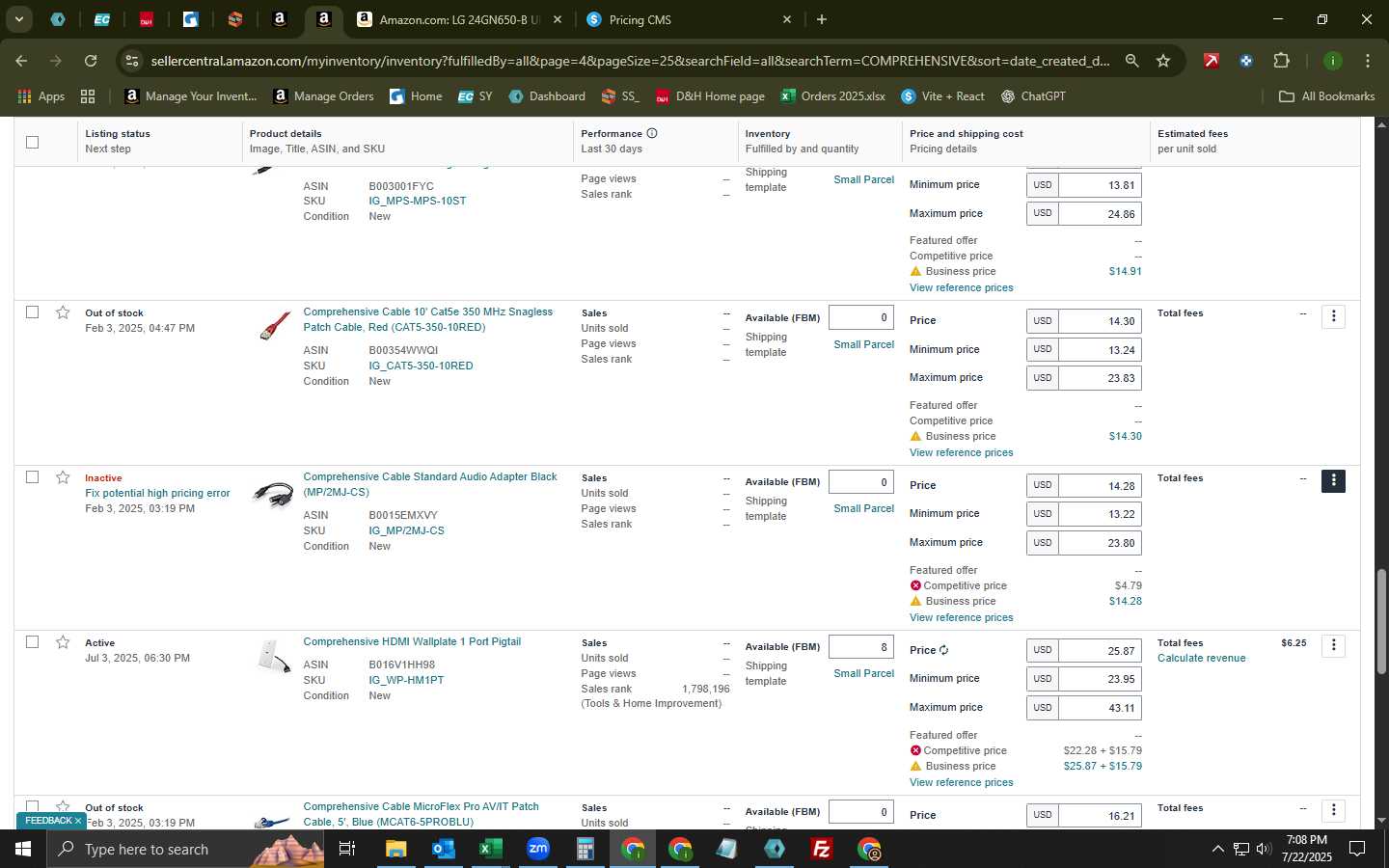This screenshot has height=868, width=1389.
Task: Open Manage Orders bookmark
Action: 324,96
